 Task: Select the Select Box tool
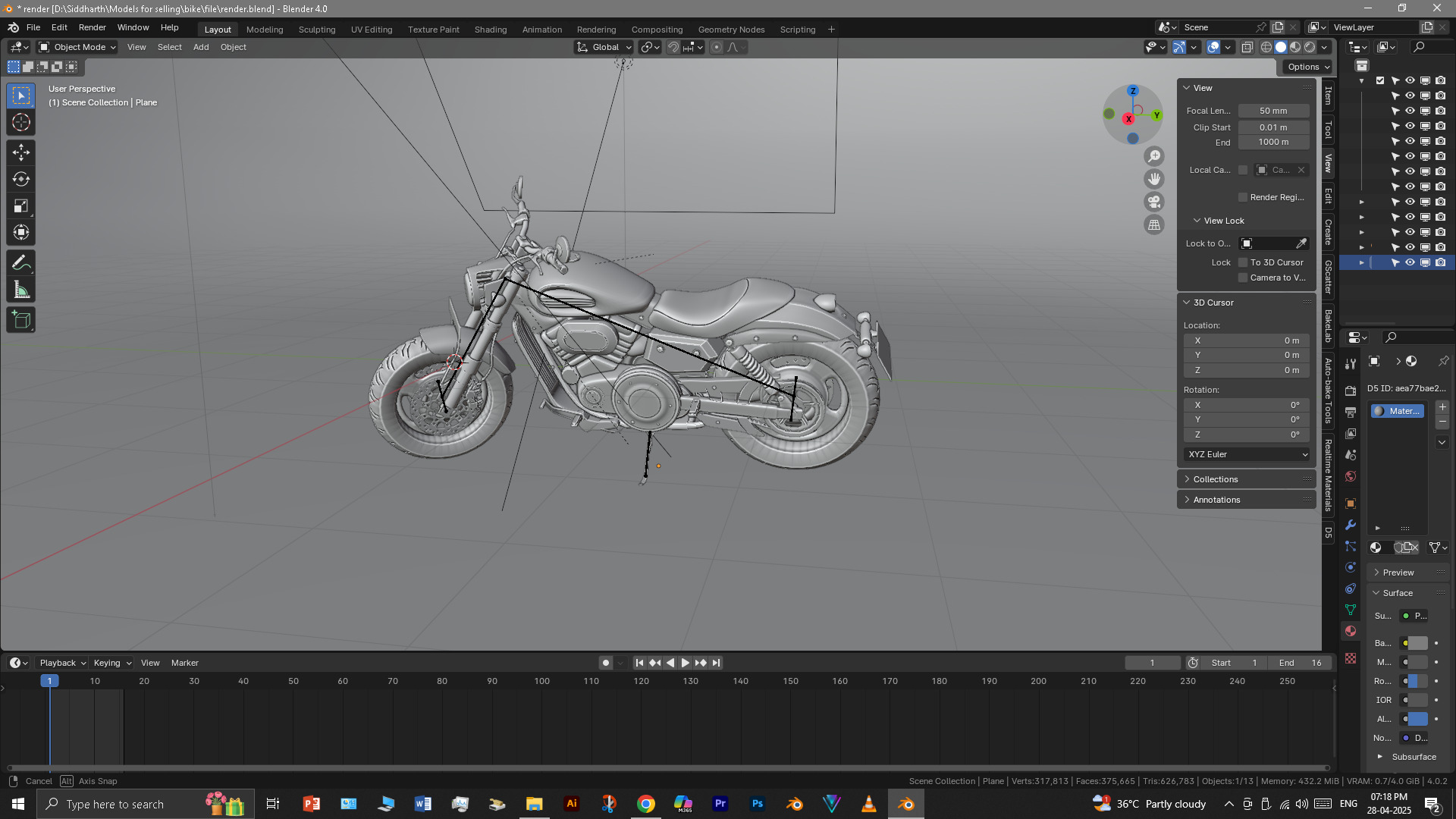[21, 96]
